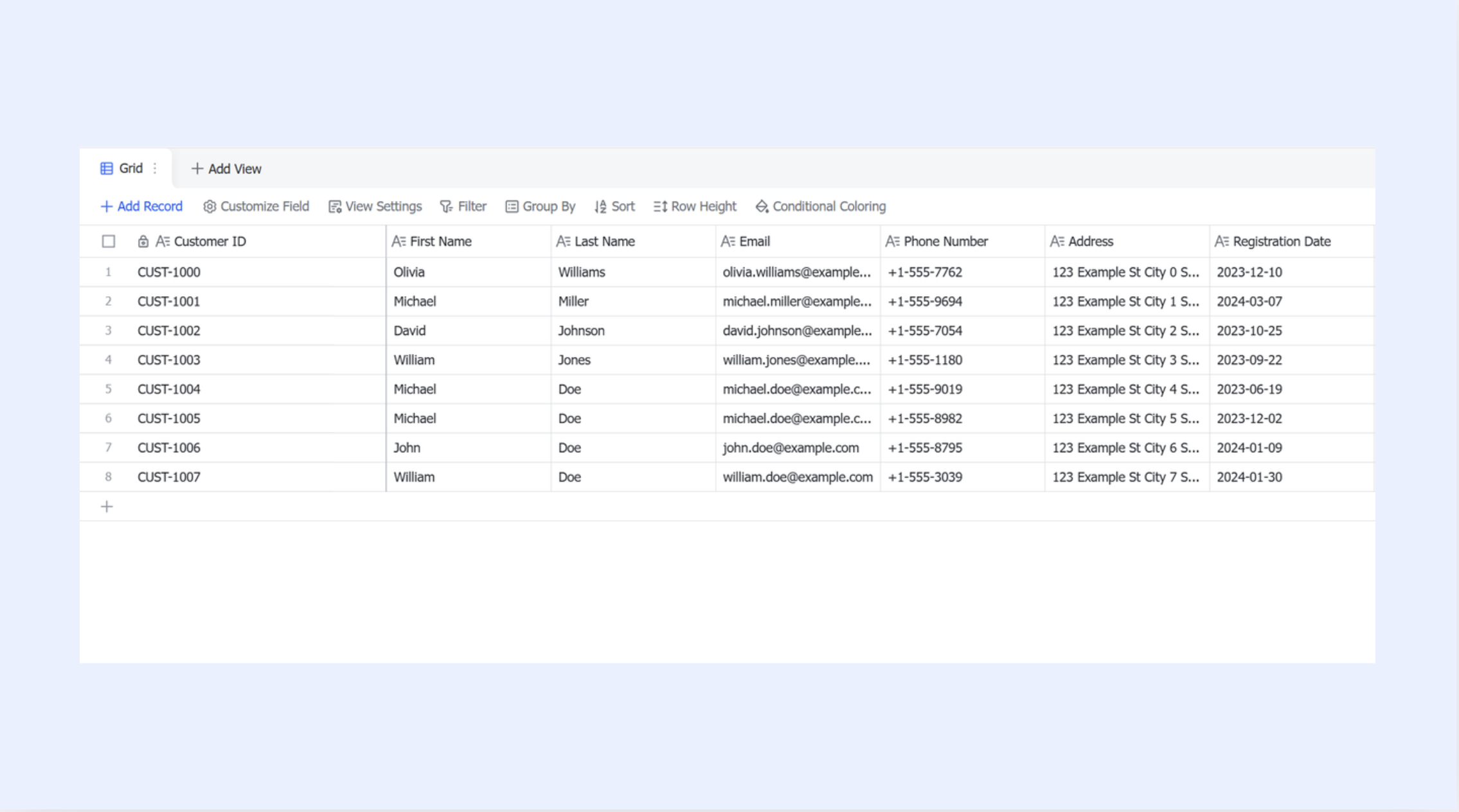Click the Registration Date column header
Viewport: 1459px width, 812px height.
(x=1291, y=242)
